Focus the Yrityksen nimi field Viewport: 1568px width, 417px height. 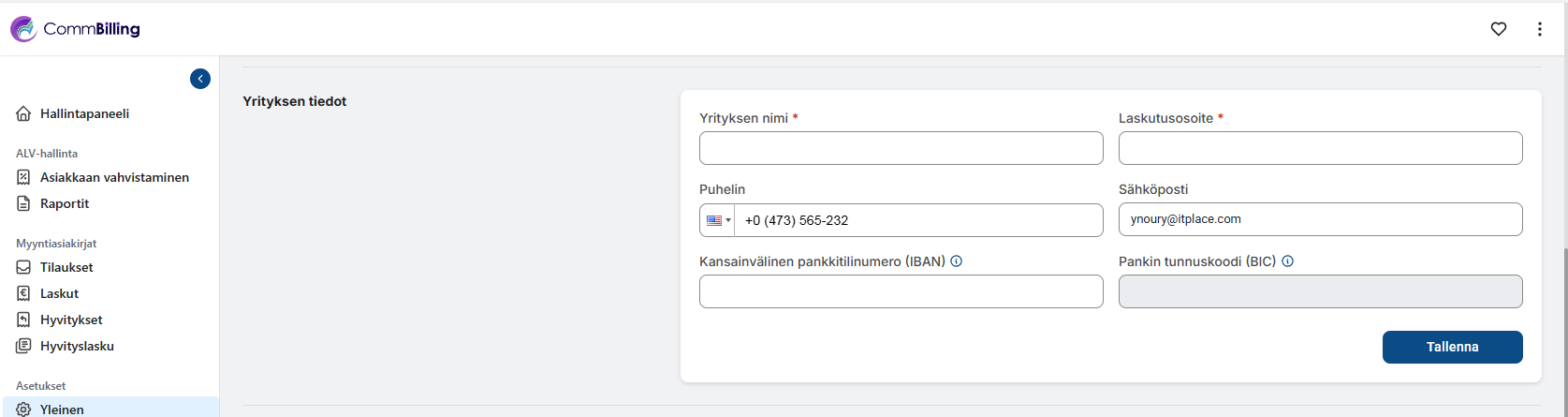(901, 148)
